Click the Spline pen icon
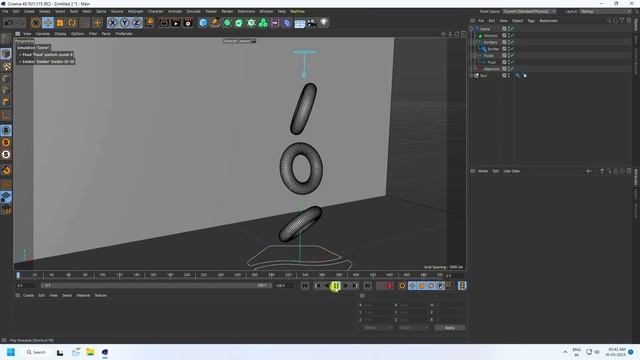Viewport: 640px width, 360px height. click(x=215, y=23)
